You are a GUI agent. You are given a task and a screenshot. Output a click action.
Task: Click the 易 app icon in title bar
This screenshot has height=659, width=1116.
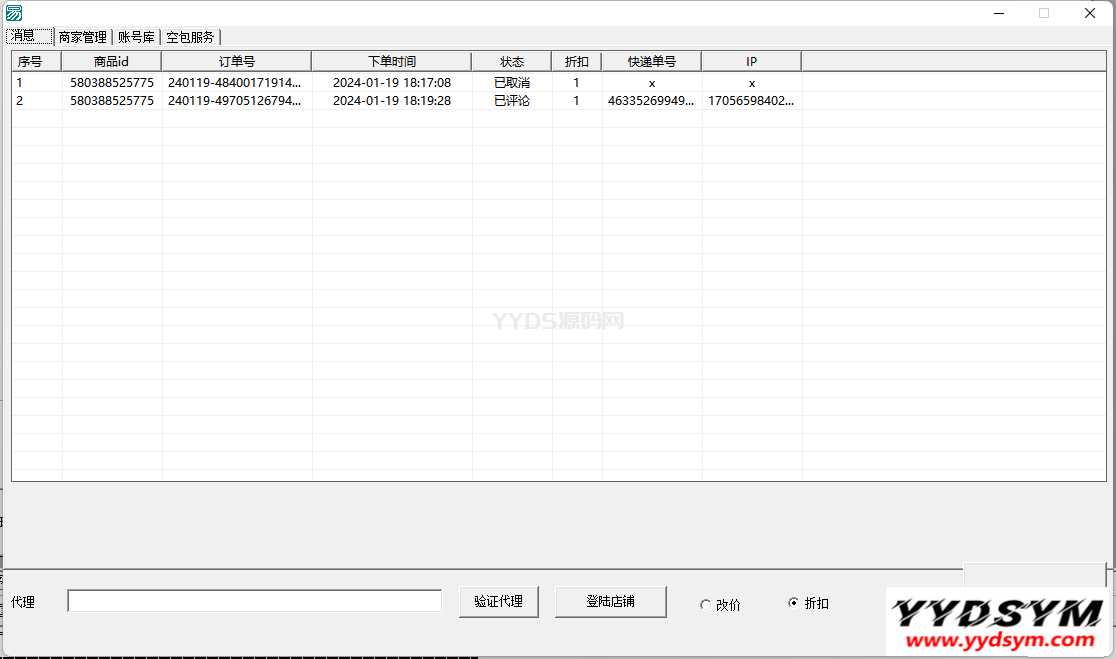click(x=12, y=13)
